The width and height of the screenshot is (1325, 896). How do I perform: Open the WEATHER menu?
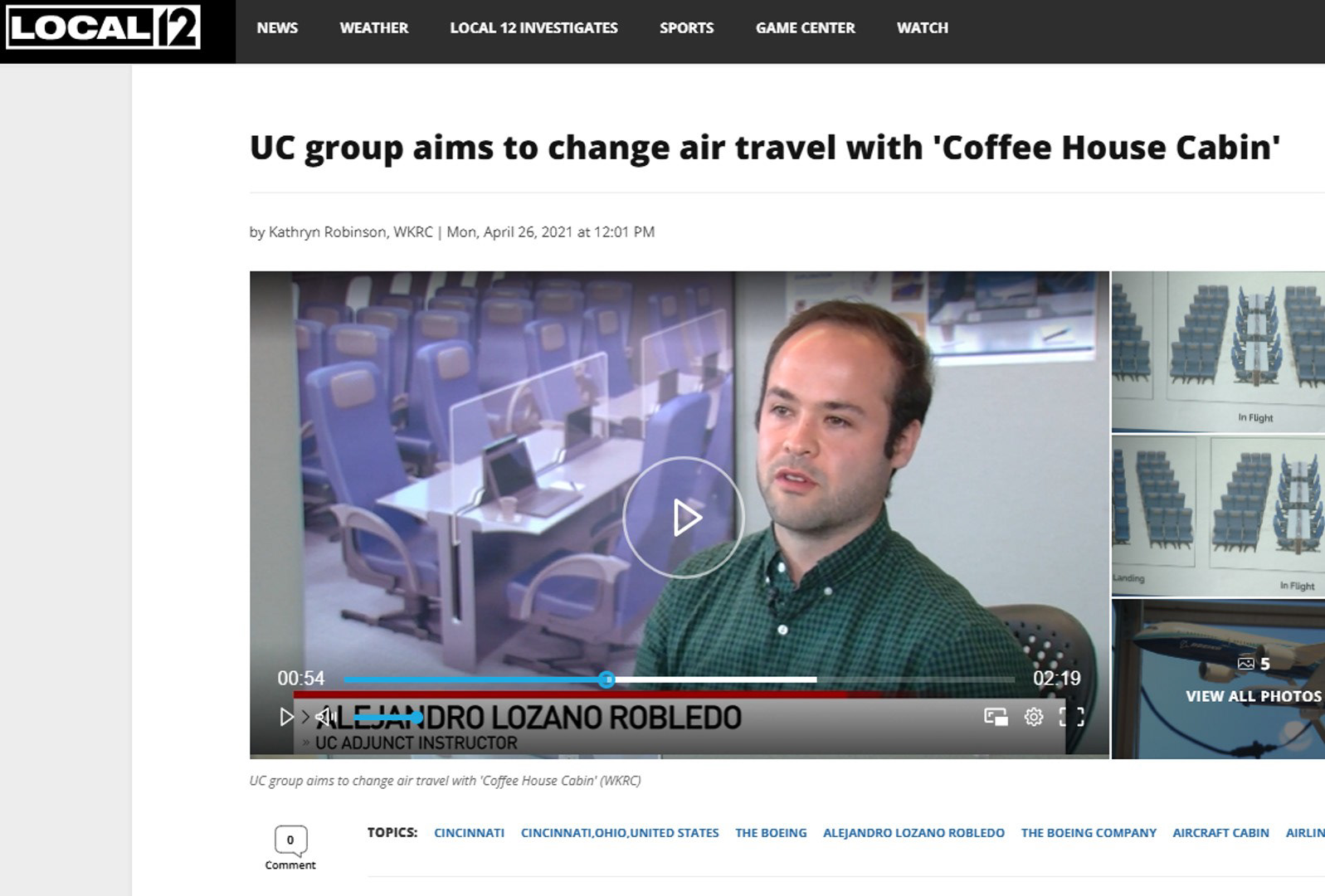pos(374,28)
